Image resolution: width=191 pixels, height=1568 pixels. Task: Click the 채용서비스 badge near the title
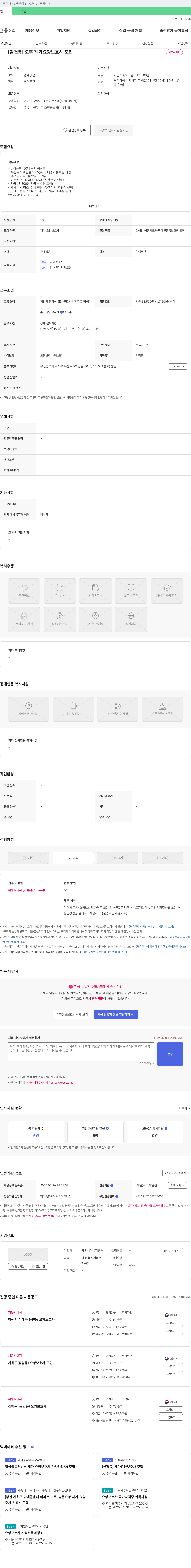[x=174, y=52]
